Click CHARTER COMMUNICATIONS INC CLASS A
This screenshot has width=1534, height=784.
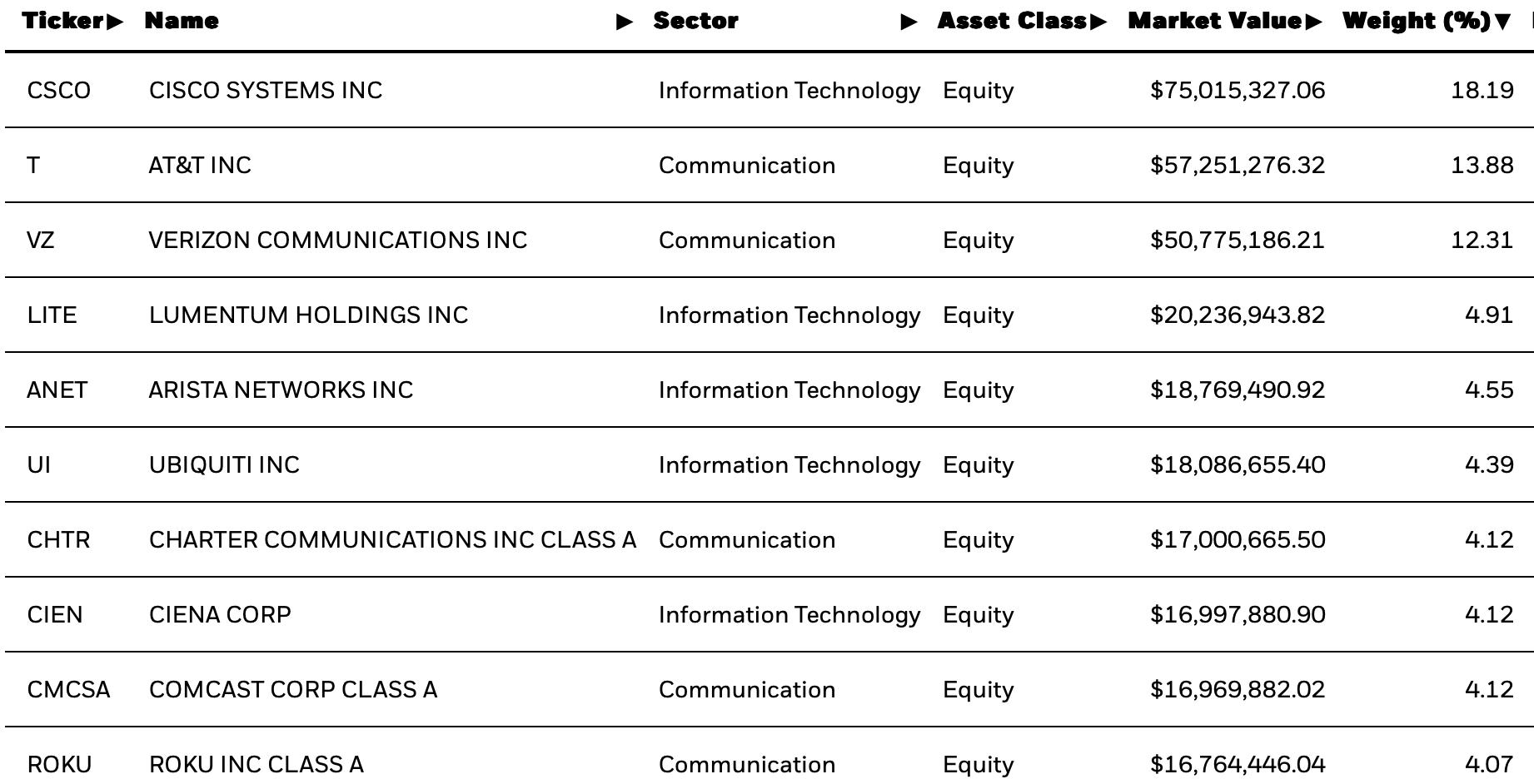click(392, 539)
